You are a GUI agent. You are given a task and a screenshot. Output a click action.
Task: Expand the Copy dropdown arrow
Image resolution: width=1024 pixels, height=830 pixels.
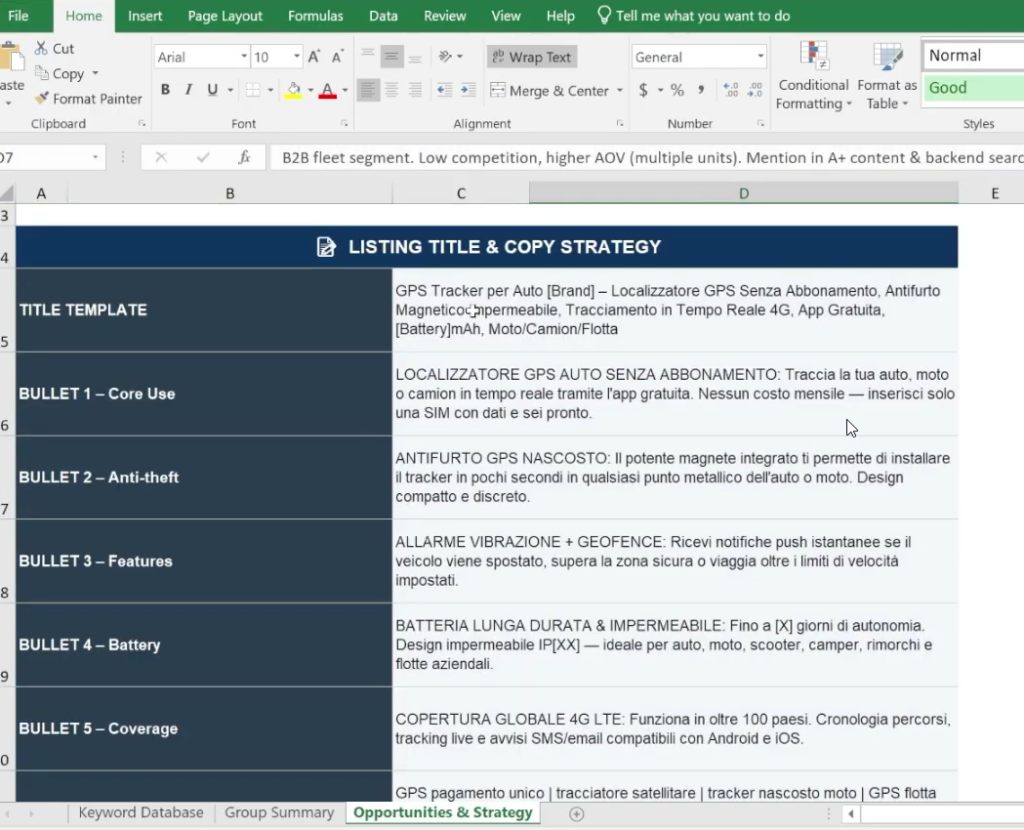[95, 73]
